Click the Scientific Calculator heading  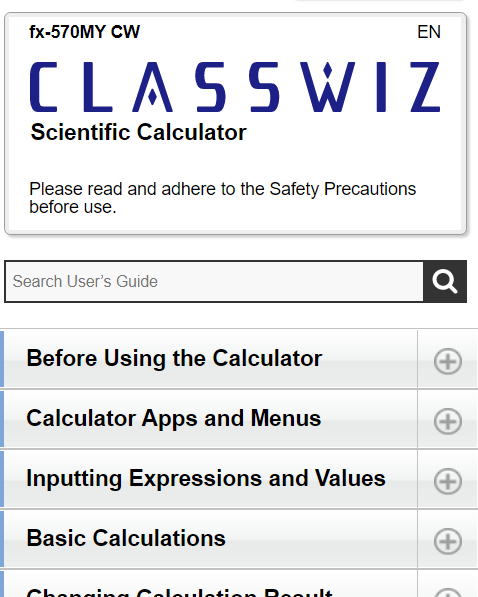[x=139, y=132]
